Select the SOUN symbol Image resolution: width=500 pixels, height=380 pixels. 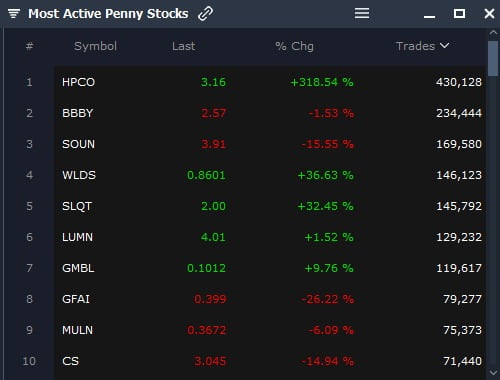tap(78, 144)
